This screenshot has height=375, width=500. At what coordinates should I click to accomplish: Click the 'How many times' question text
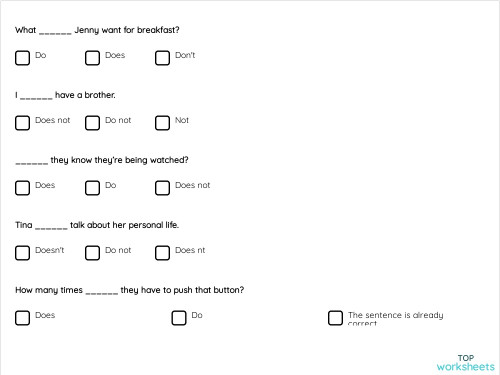pyautogui.click(x=130, y=290)
